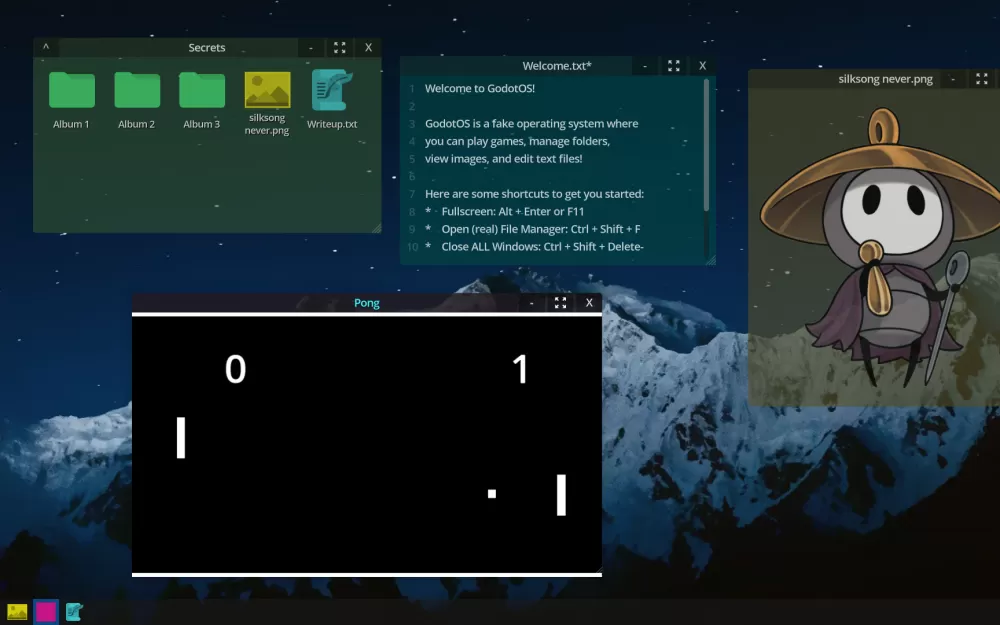1000x625 pixels.
Task: Click the ball in the Pong game
Action: 492,494
